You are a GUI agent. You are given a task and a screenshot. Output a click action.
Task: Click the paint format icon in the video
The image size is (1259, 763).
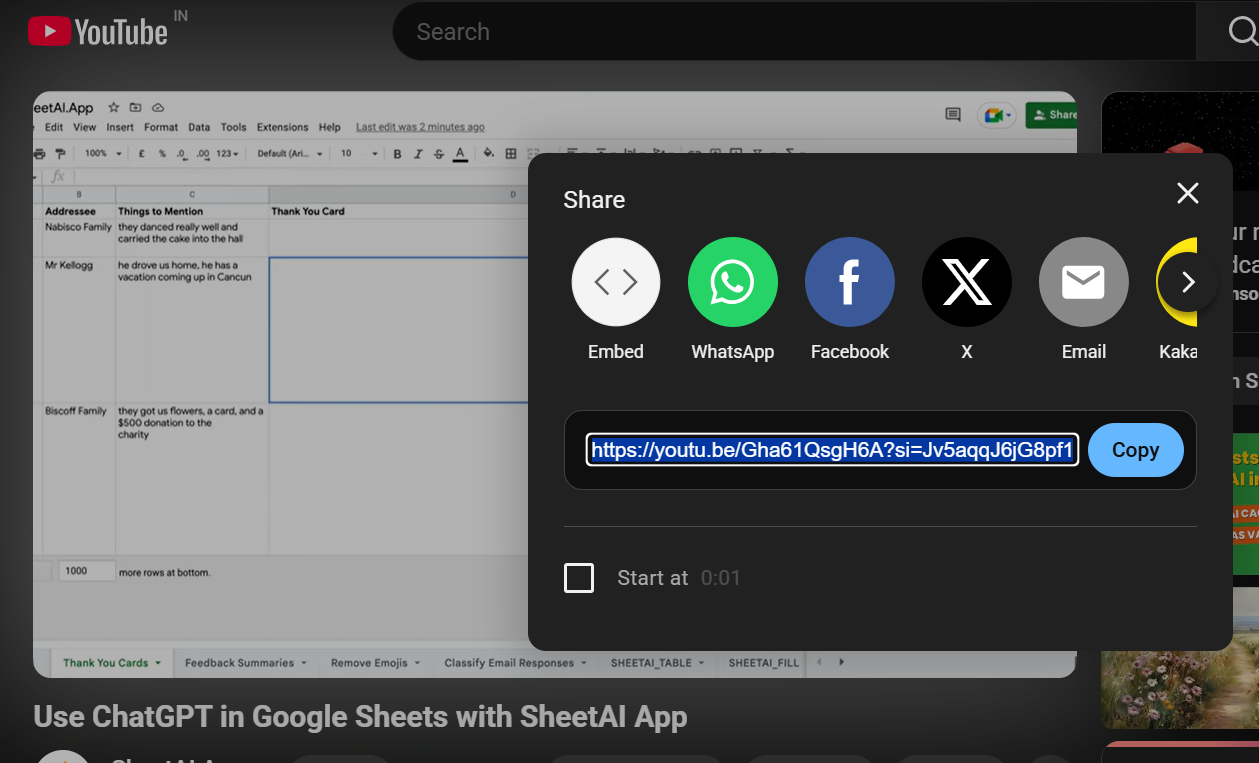(x=61, y=154)
